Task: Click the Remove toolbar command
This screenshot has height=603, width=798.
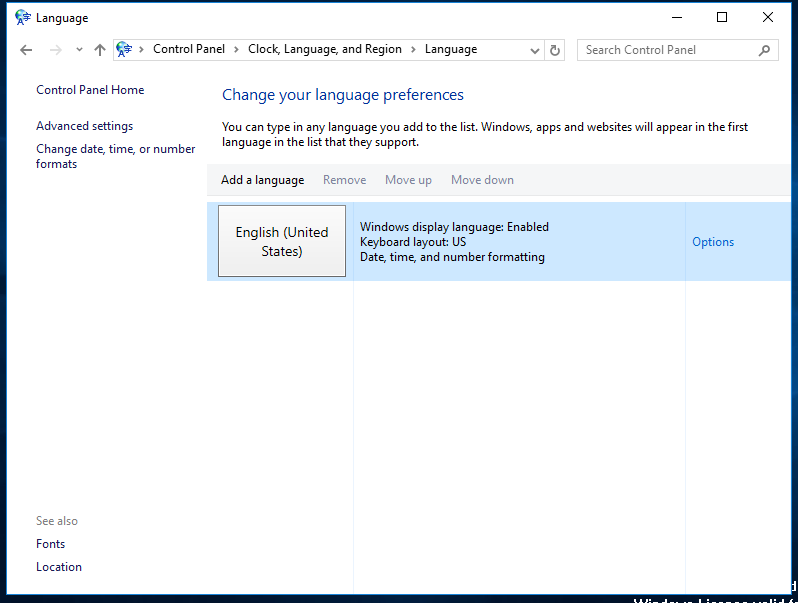Action: (x=345, y=180)
